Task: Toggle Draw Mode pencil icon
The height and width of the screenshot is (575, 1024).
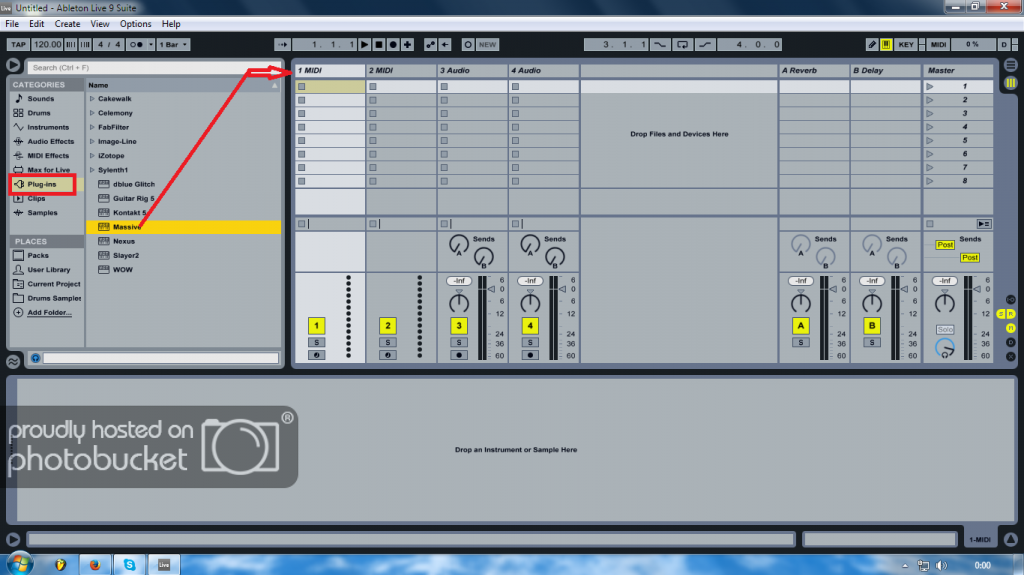Action: [x=872, y=44]
